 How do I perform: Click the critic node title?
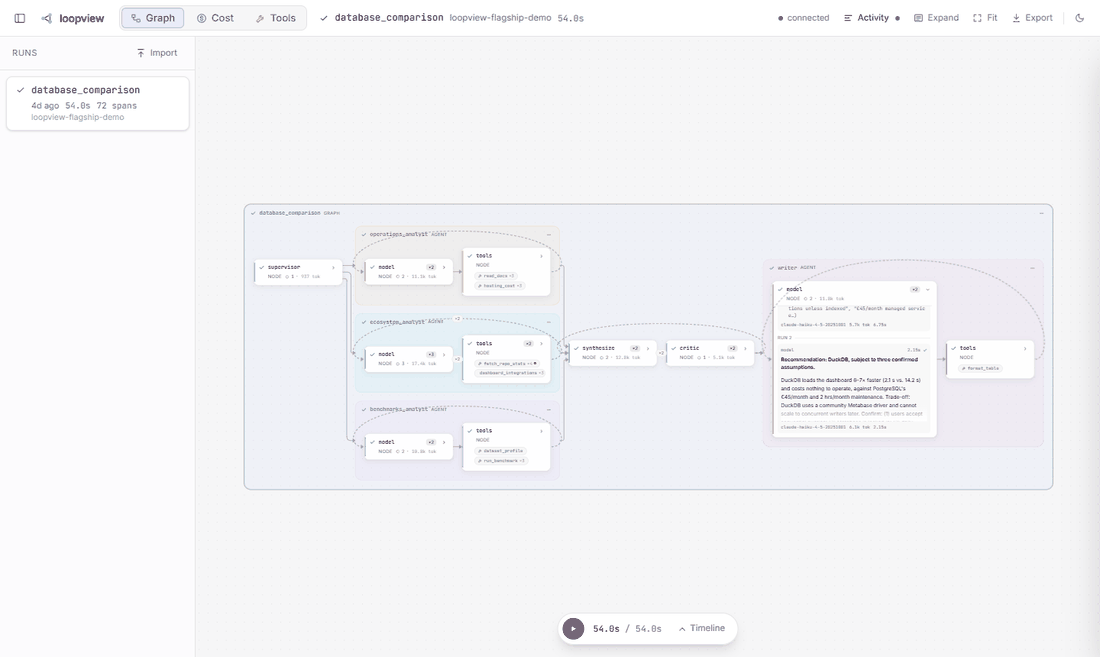pos(689,348)
